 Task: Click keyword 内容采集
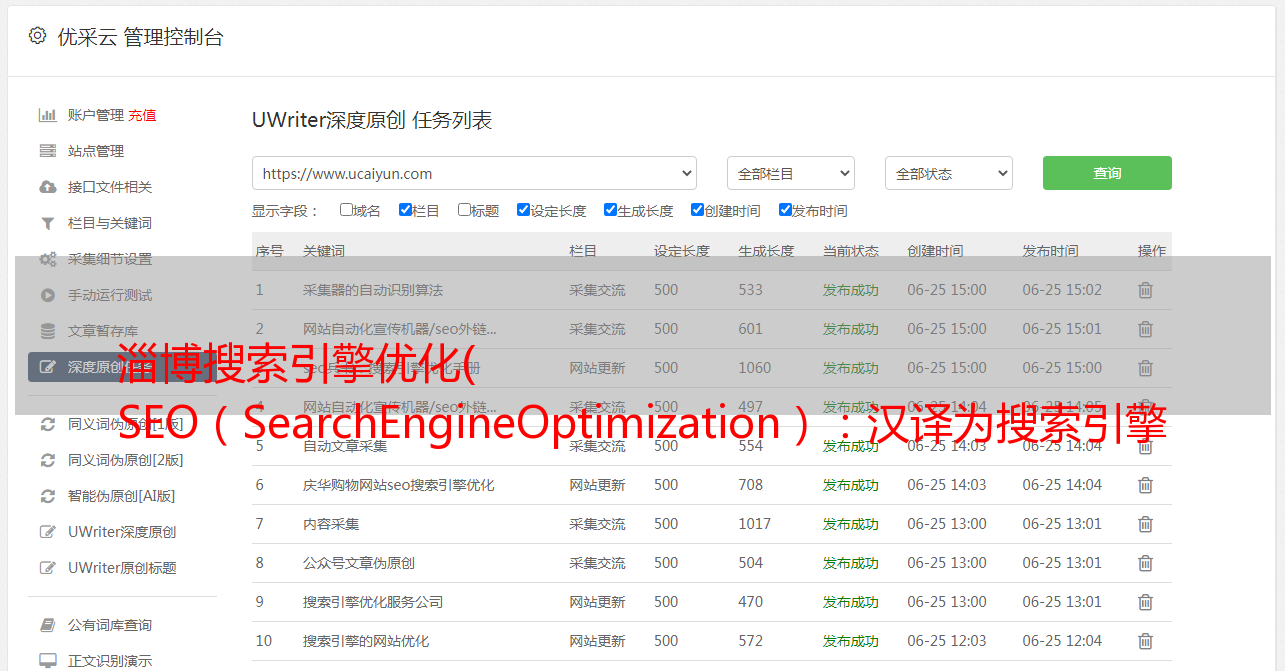(331, 524)
